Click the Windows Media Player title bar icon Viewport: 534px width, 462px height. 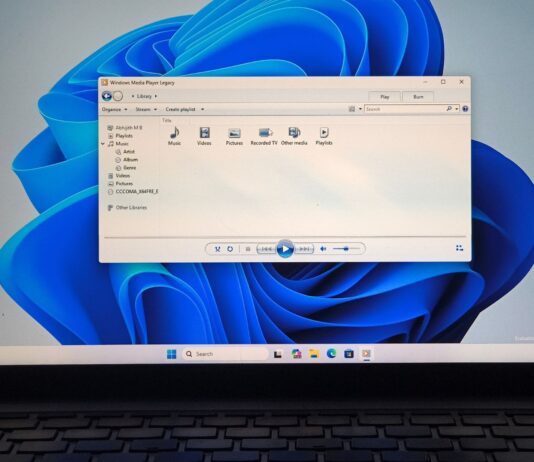pos(105,82)
